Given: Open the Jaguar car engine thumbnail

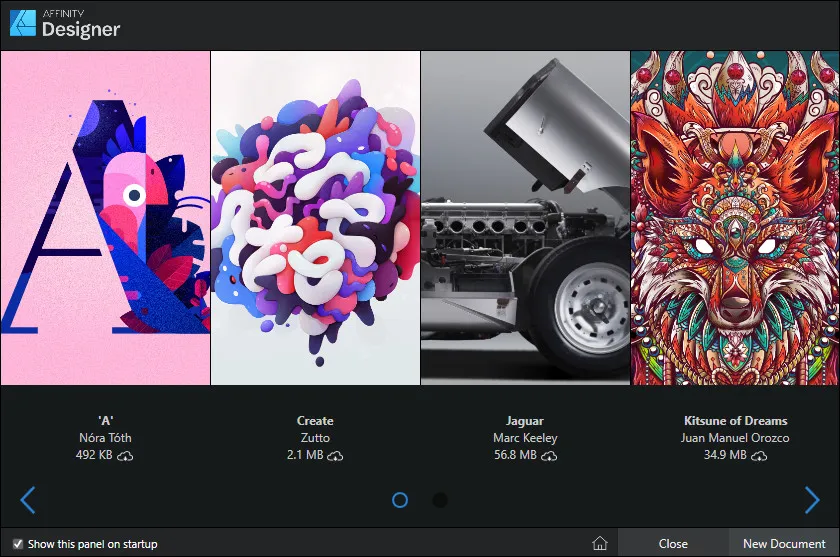Looking at the screenshot, I should click(525, 218).
